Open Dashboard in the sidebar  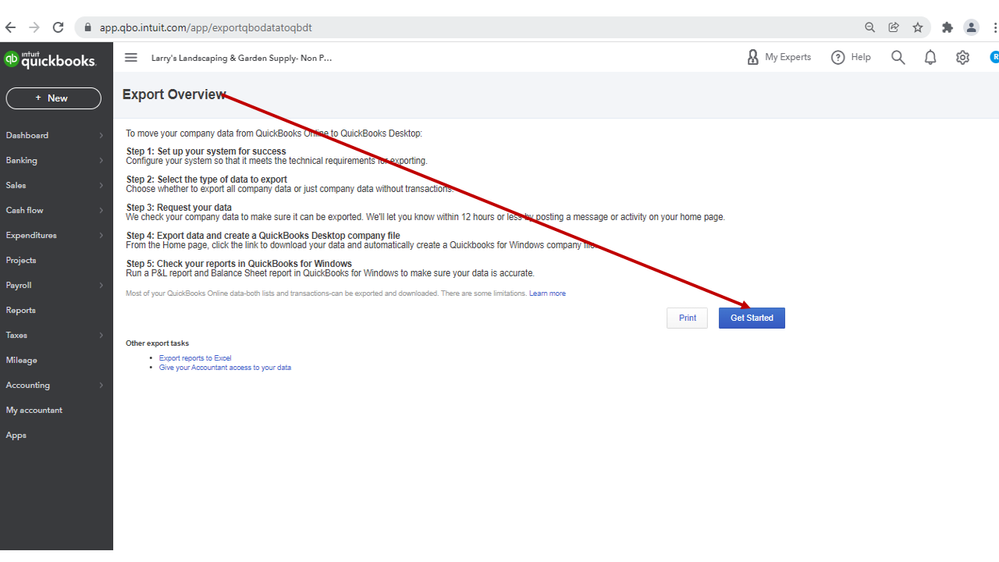click(x=27, y=135)
